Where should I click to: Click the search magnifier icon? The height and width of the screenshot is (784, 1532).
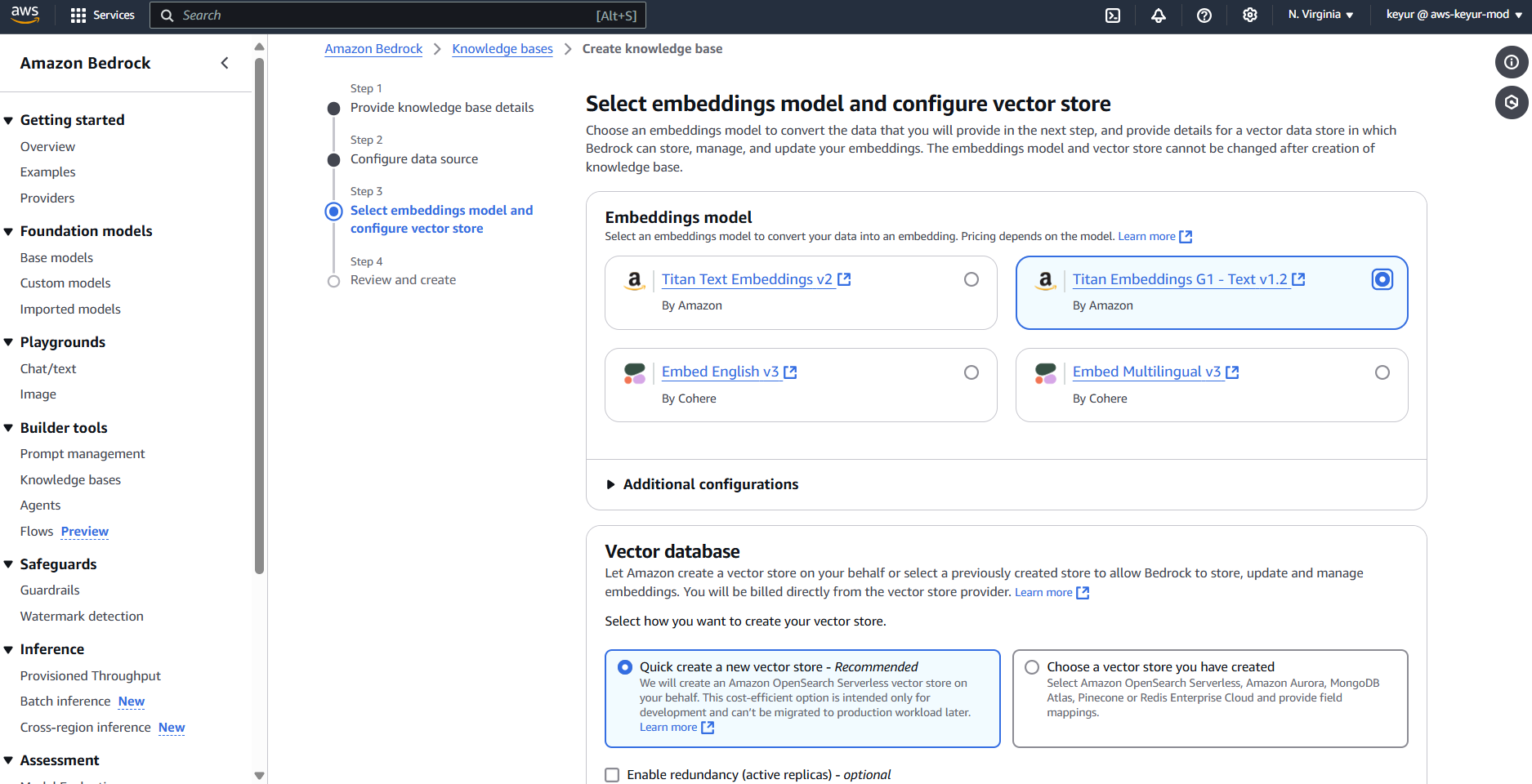point(167,16)
